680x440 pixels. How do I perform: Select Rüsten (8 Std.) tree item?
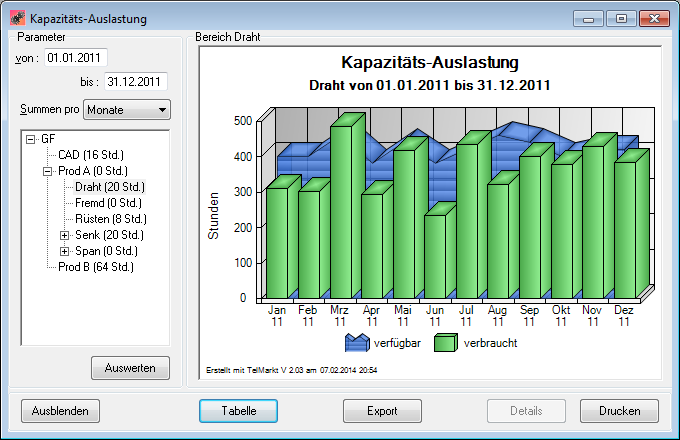coord(111,219)
